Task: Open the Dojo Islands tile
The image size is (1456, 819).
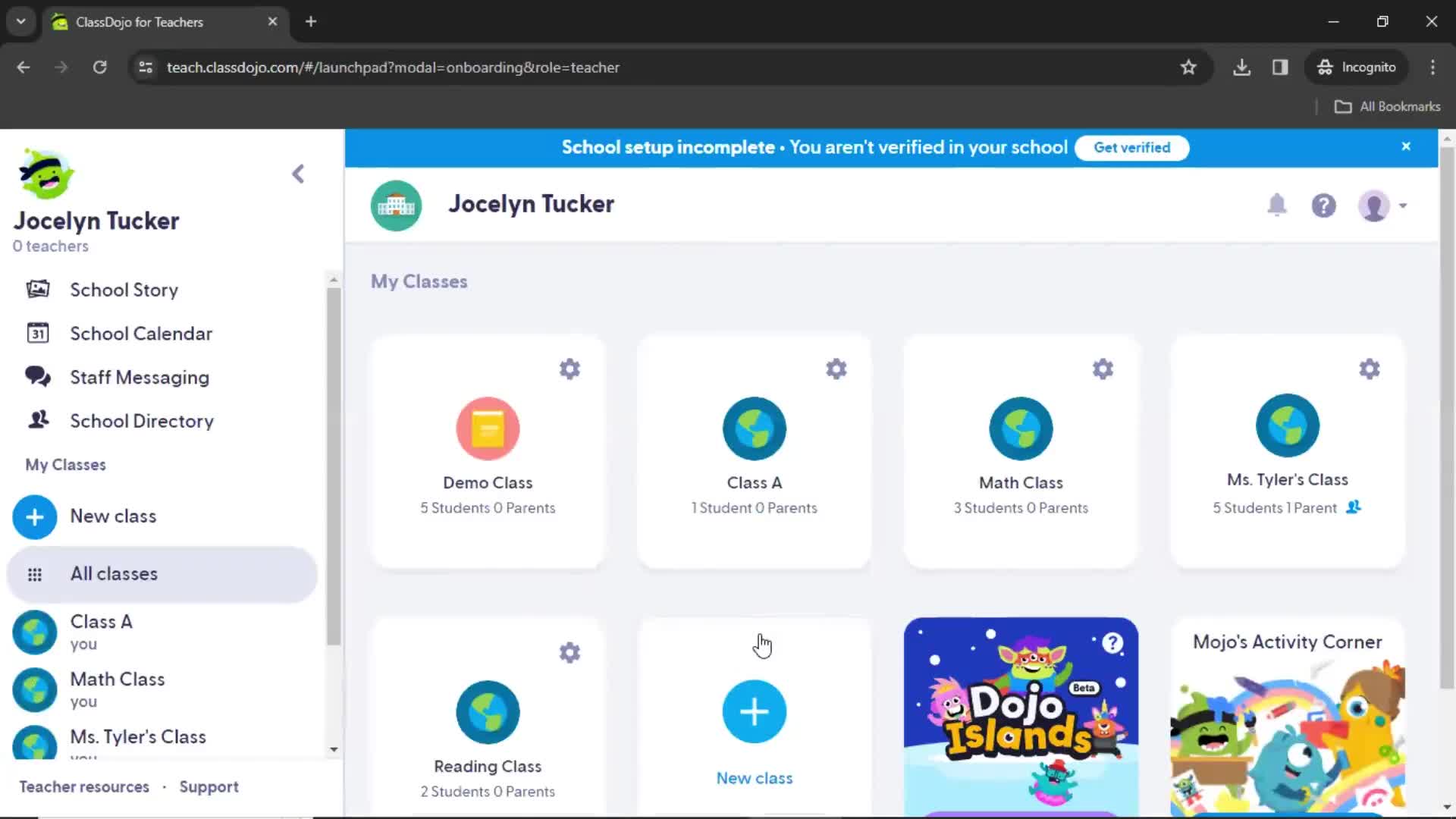Action: (1021, 717)
